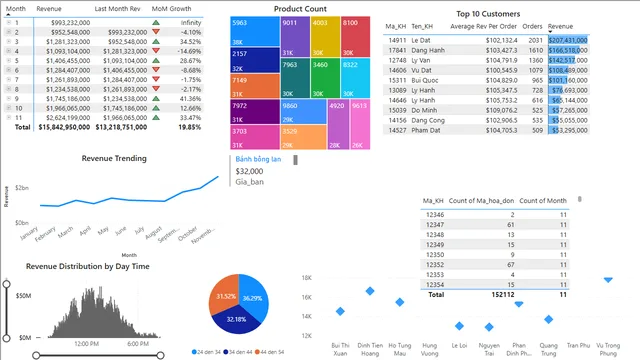Expand month 1 row in revenue matrix
The image size is (640, 360).
pyautogui.click(x=9, y=23)
